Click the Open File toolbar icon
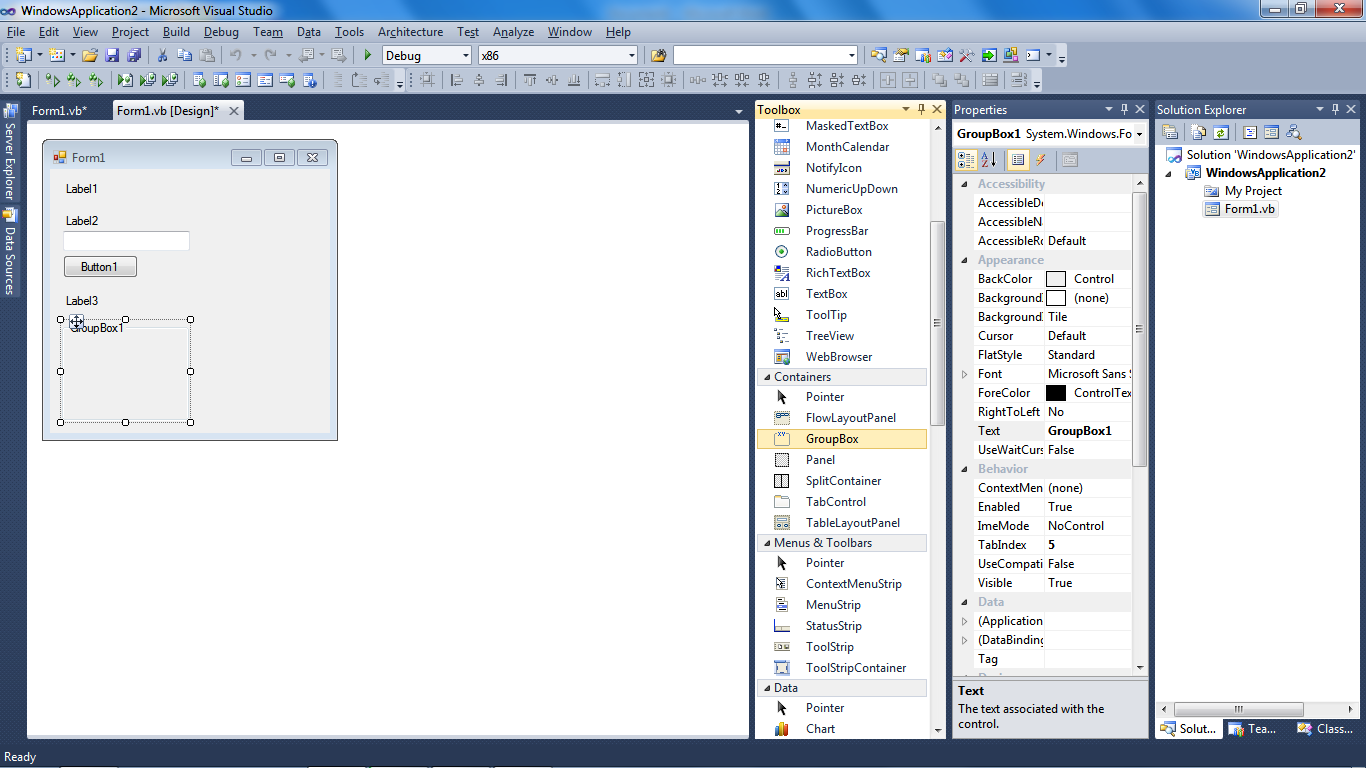 tap(88, 55)
